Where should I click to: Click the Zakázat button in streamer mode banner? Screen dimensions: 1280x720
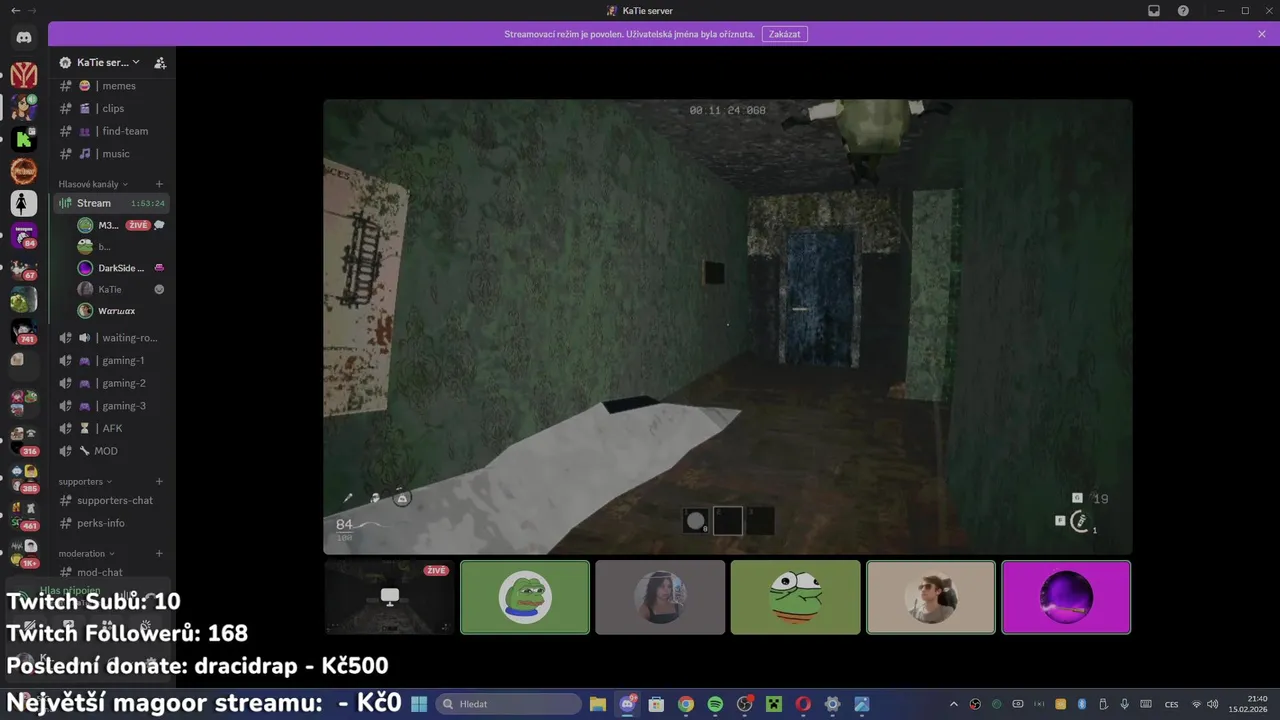(785, 34)
